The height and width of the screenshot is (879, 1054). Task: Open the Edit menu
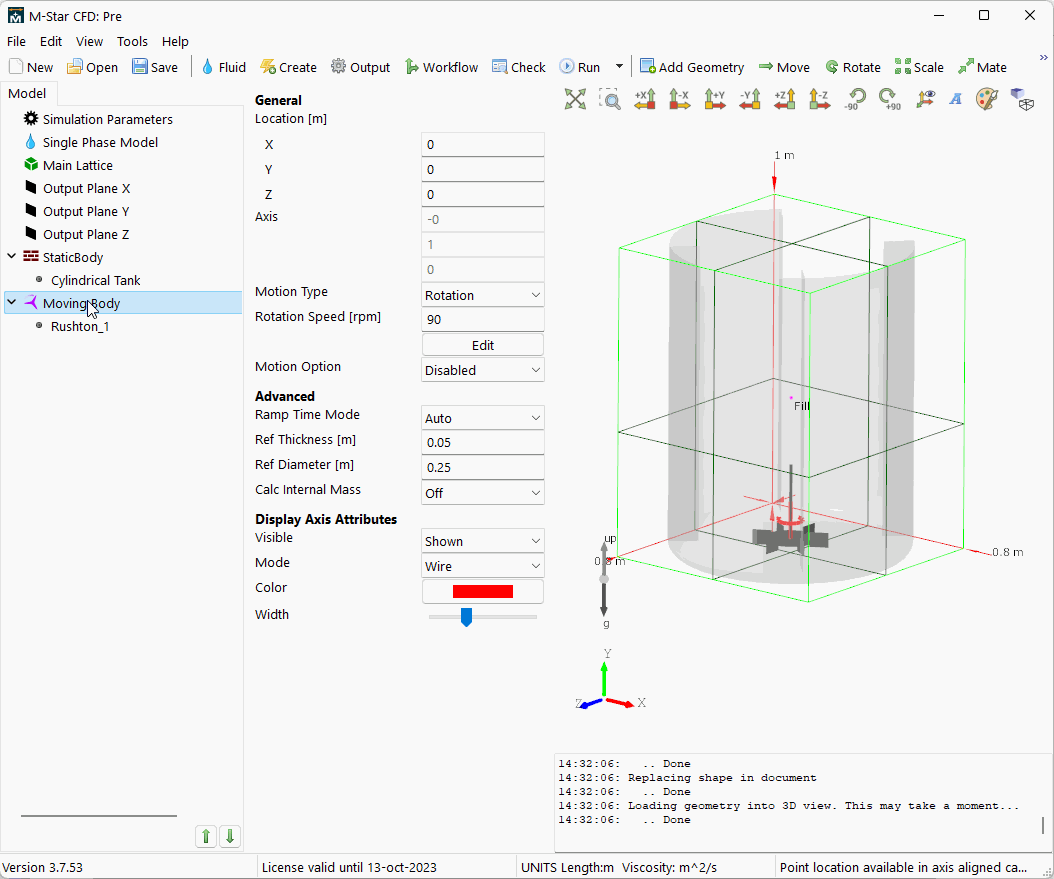[51, 42]
